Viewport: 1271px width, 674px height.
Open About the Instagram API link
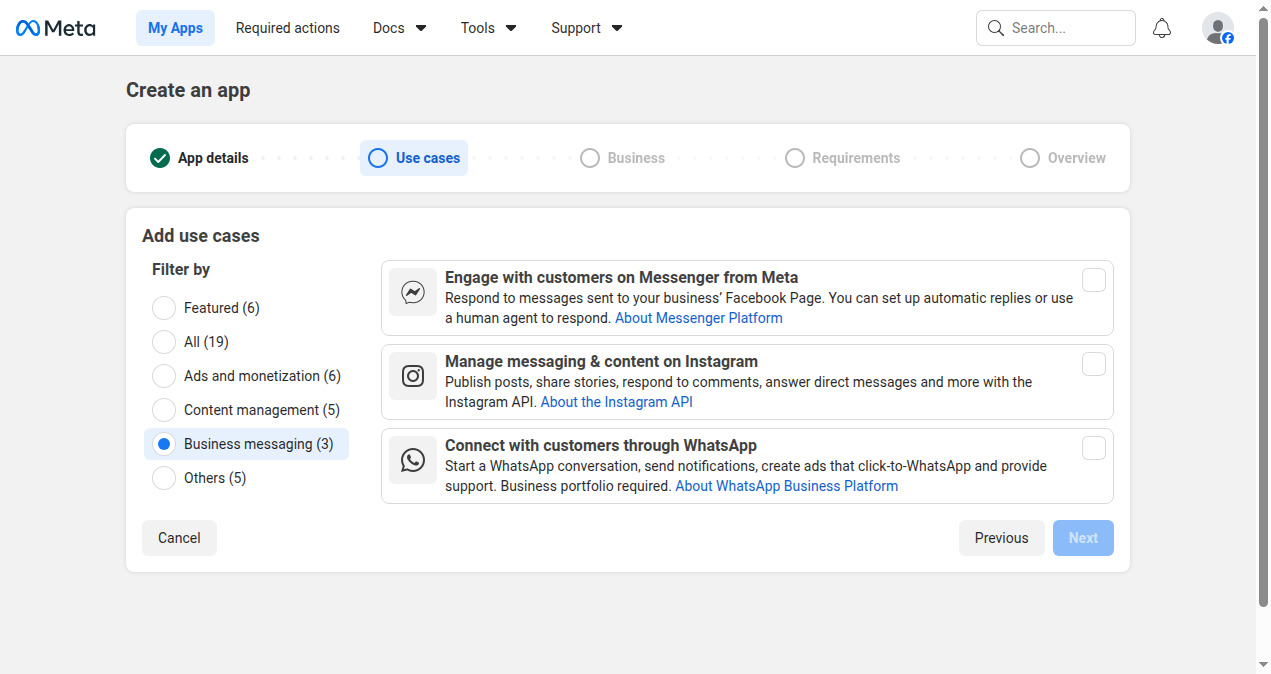click(x=616, y=402)
